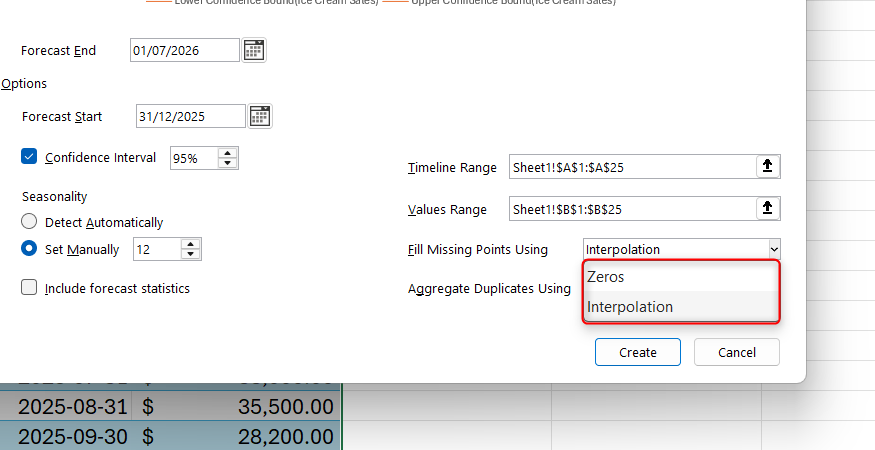Increase manual seasonality value
The width and height of the screenshot is (875, 450).
190,244
